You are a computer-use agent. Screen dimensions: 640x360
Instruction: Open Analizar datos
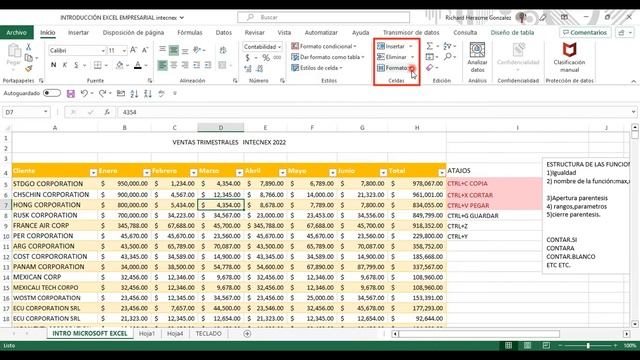477,57
